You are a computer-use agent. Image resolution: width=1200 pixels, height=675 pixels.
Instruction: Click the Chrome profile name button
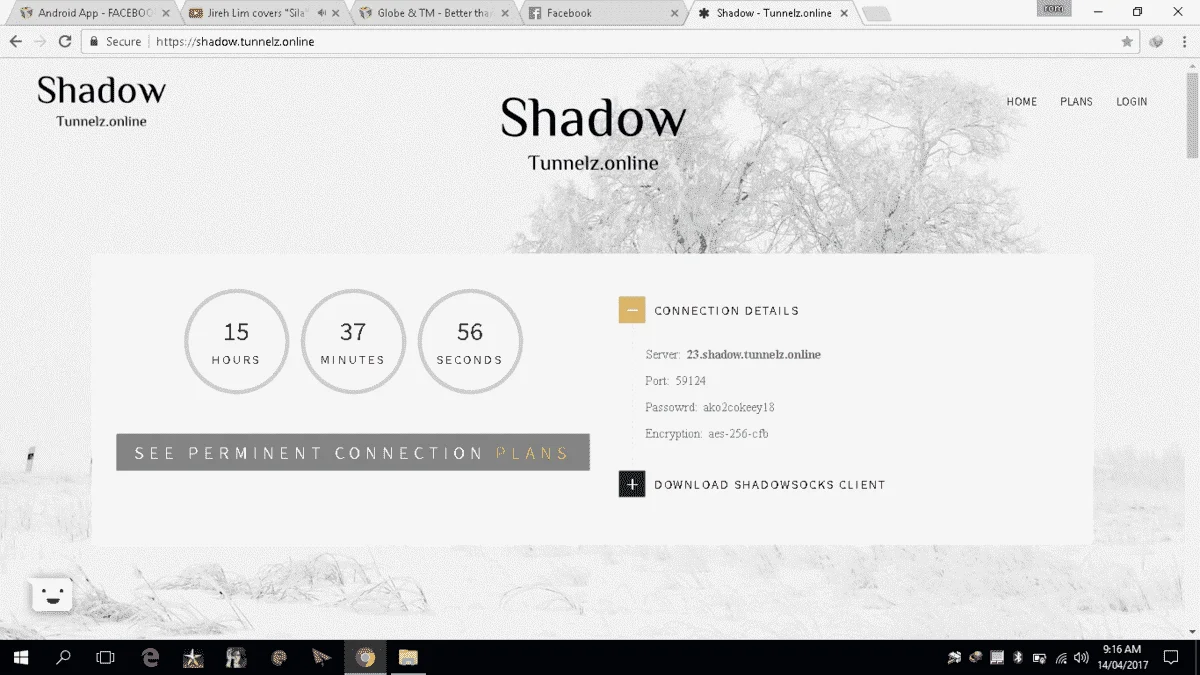pos(1055,9)
